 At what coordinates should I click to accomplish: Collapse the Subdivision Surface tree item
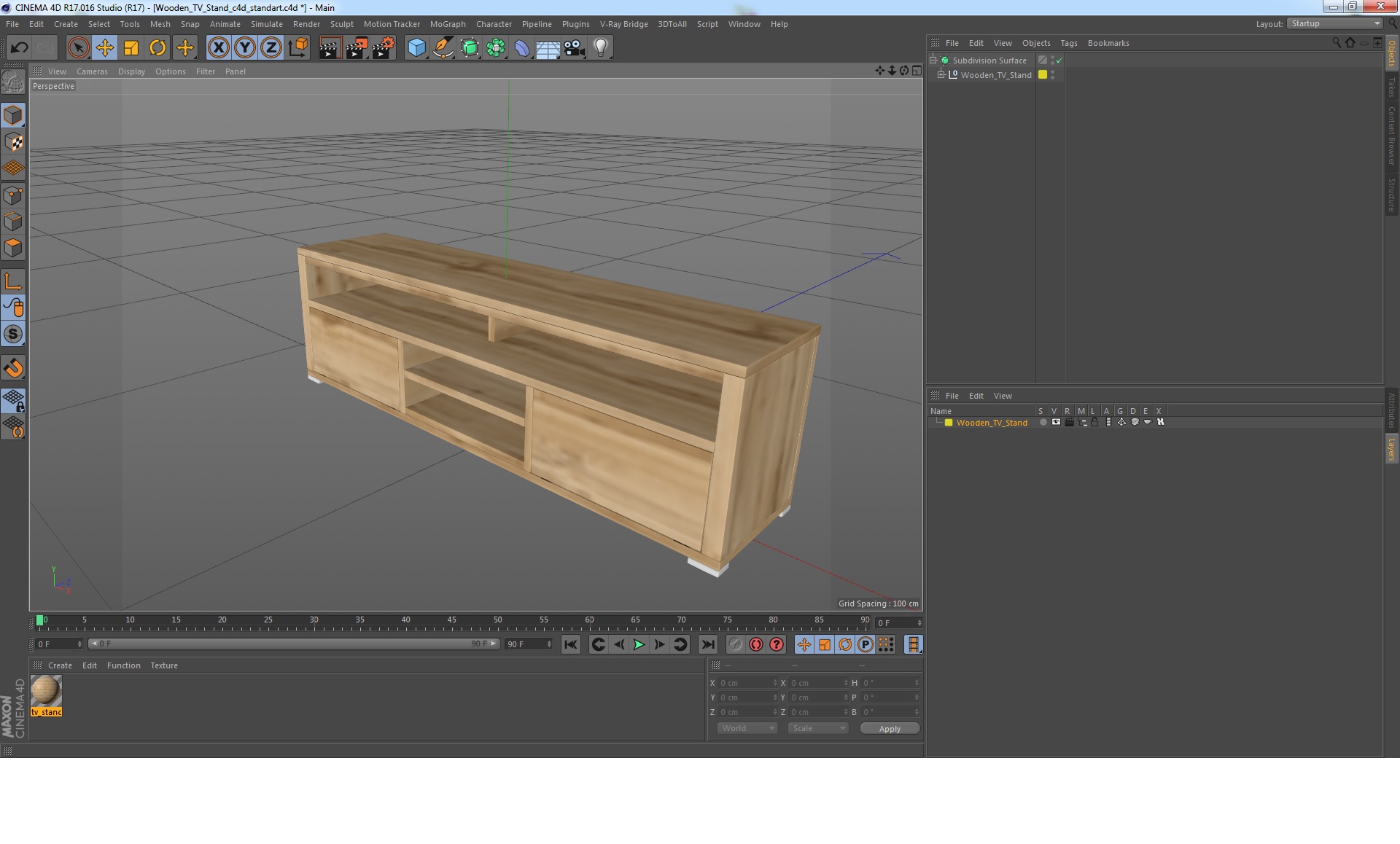[933, 60]
